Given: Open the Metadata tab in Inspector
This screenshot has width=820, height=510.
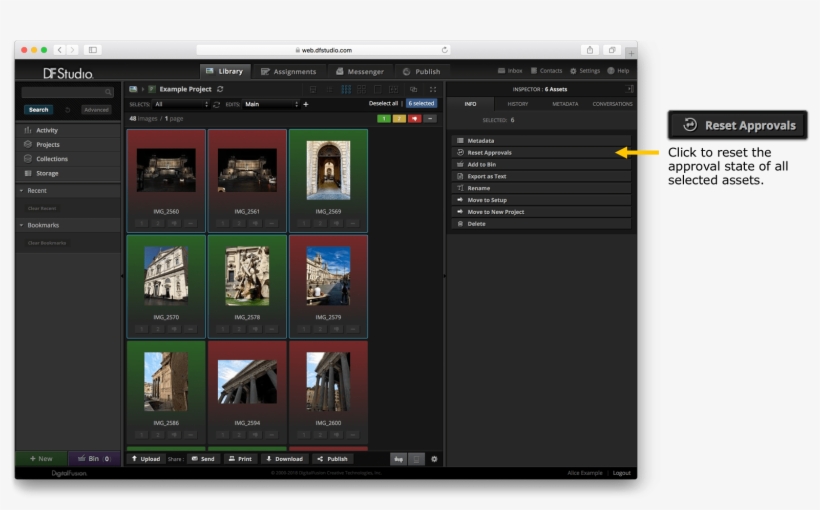Looking at the screenshot, I should 565,104.
